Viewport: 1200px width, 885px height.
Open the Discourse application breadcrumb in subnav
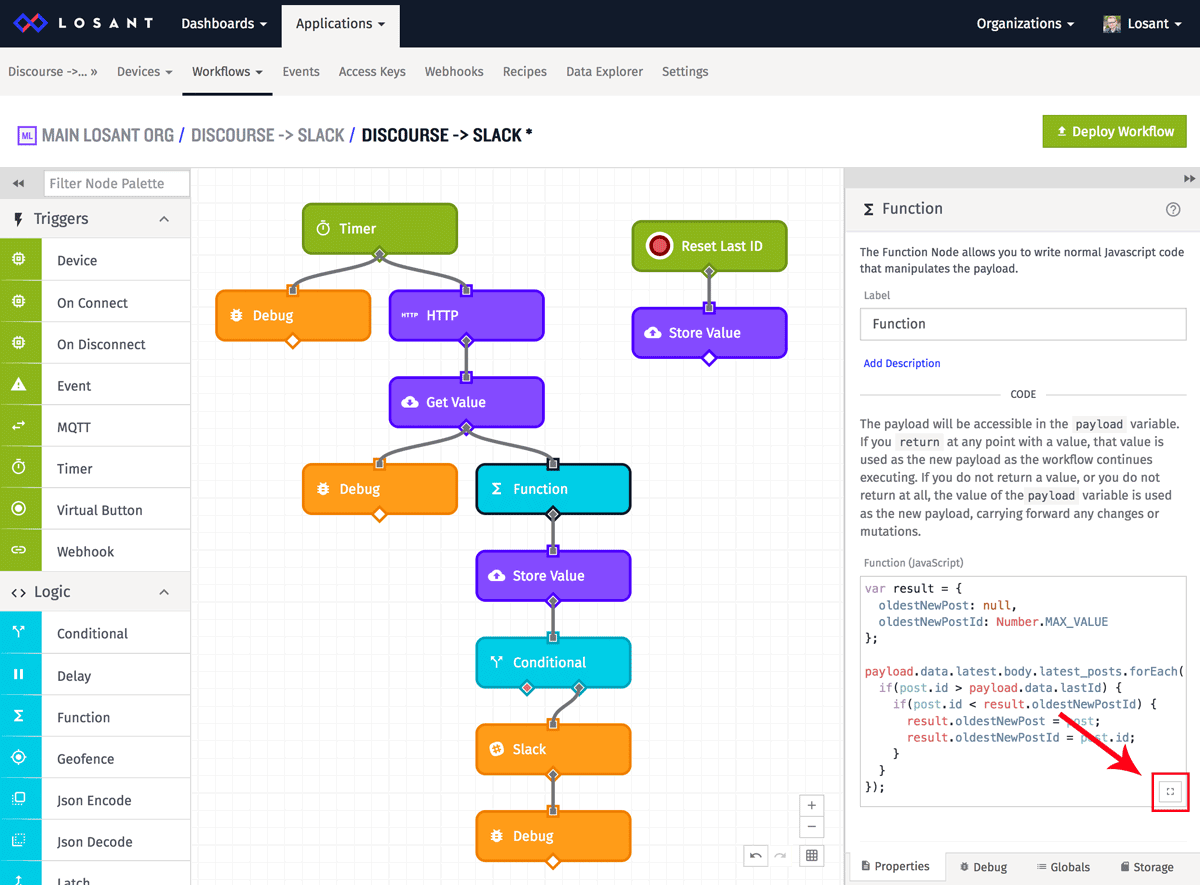53,71
